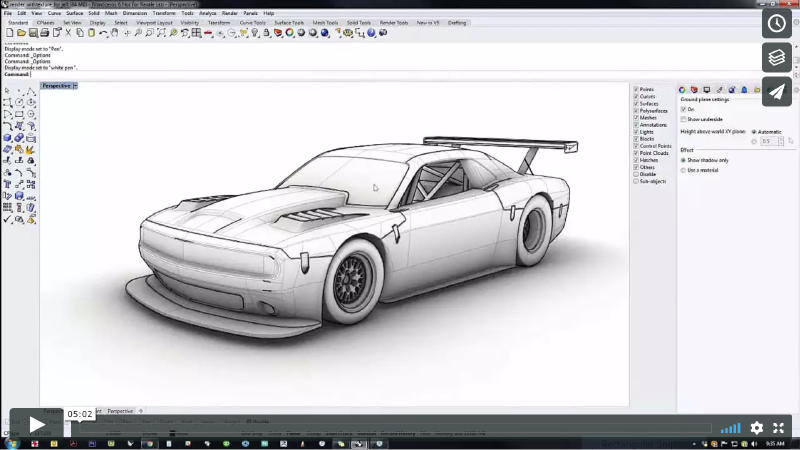Adjust the video volume bars
The image size is (800, 450).
point(730,428)
